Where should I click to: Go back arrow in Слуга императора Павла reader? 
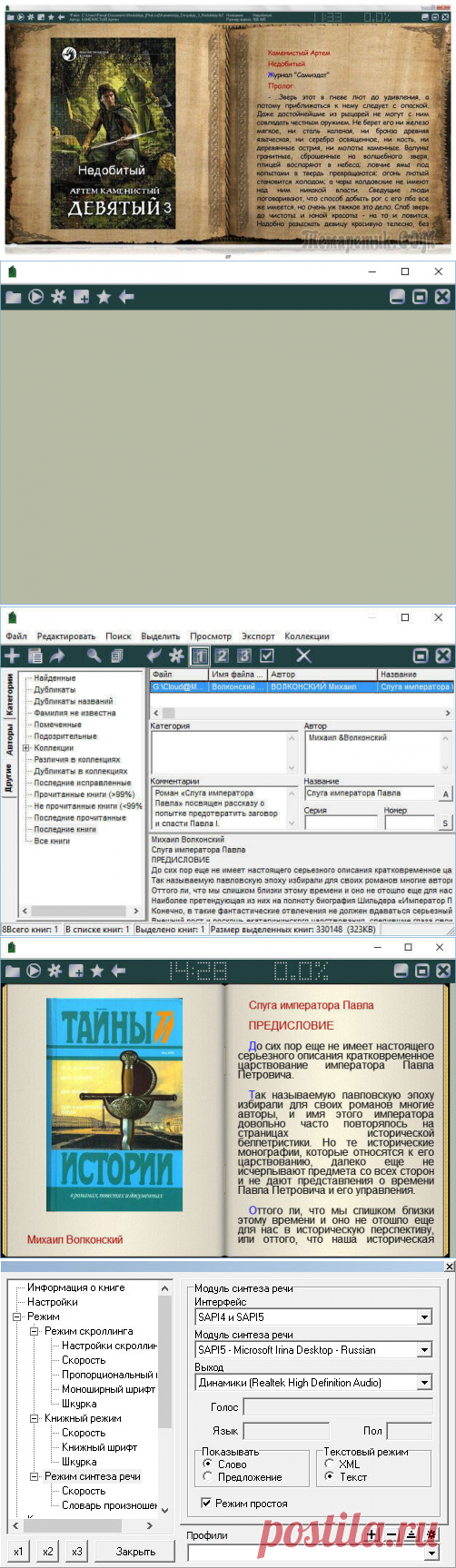click(x=118, y=971)
